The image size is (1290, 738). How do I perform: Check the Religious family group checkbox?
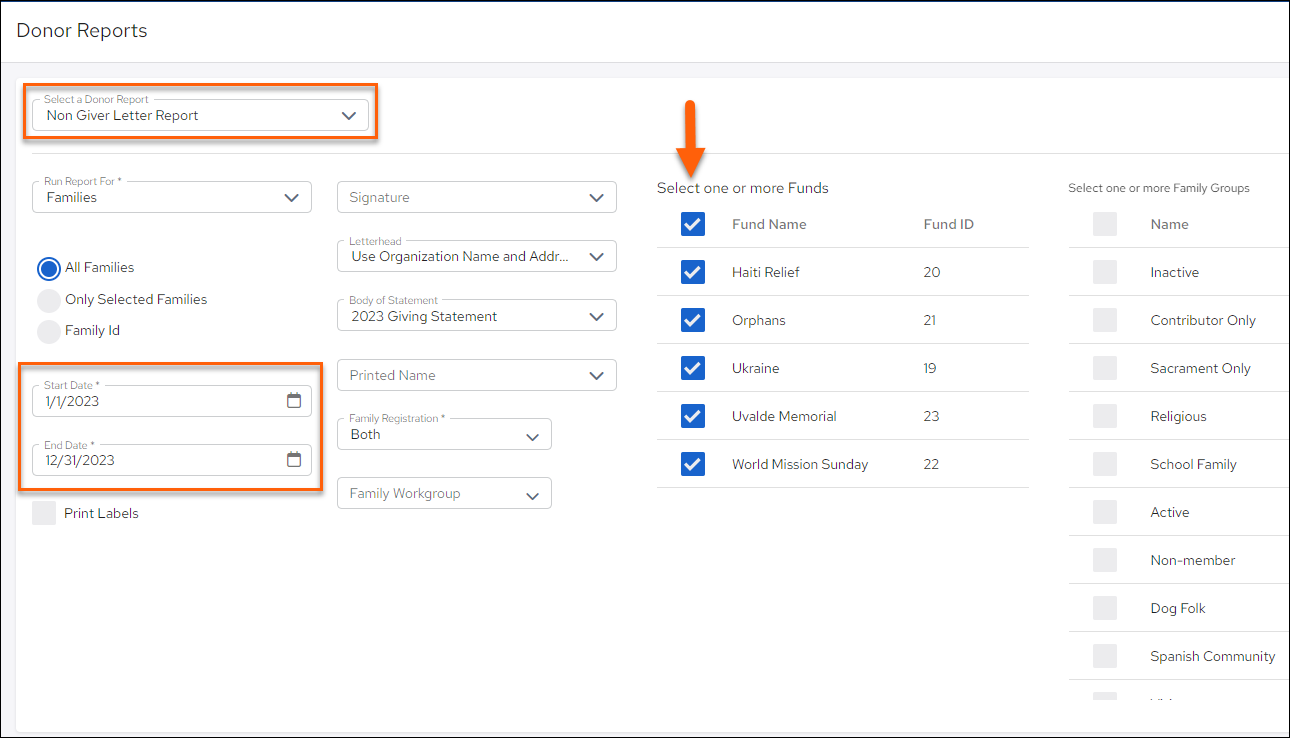[1105, 416]
